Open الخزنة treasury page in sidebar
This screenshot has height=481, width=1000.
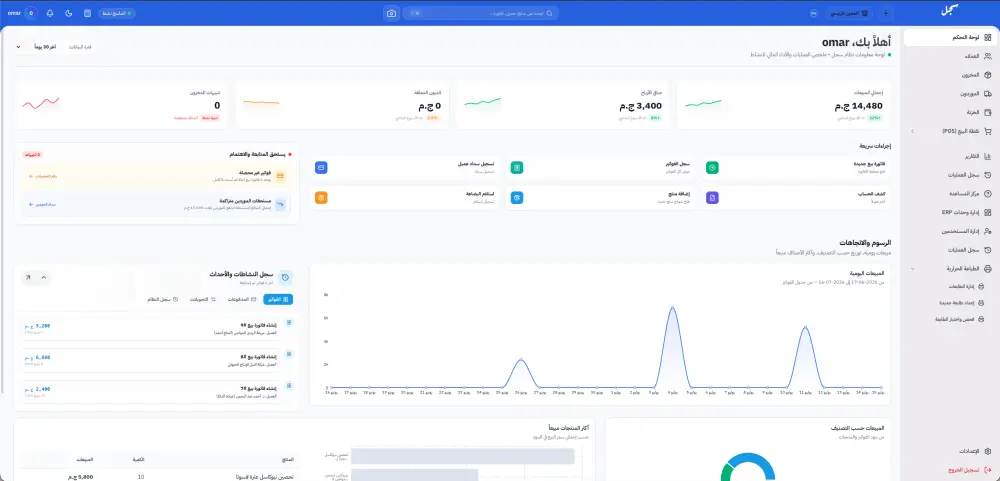pos(950,112)
